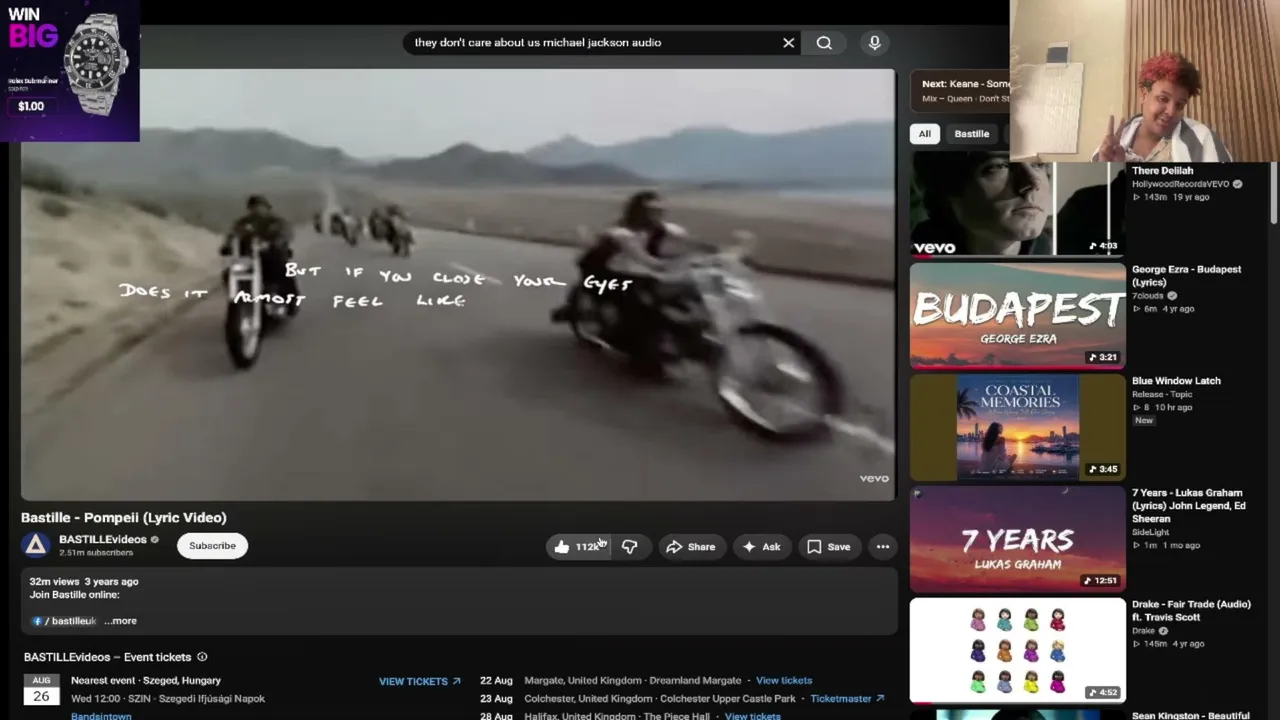Screen dimensions: 1280x720
Task: Click the verified badge beside 7clouds
Action: [x=1172, y=296]
